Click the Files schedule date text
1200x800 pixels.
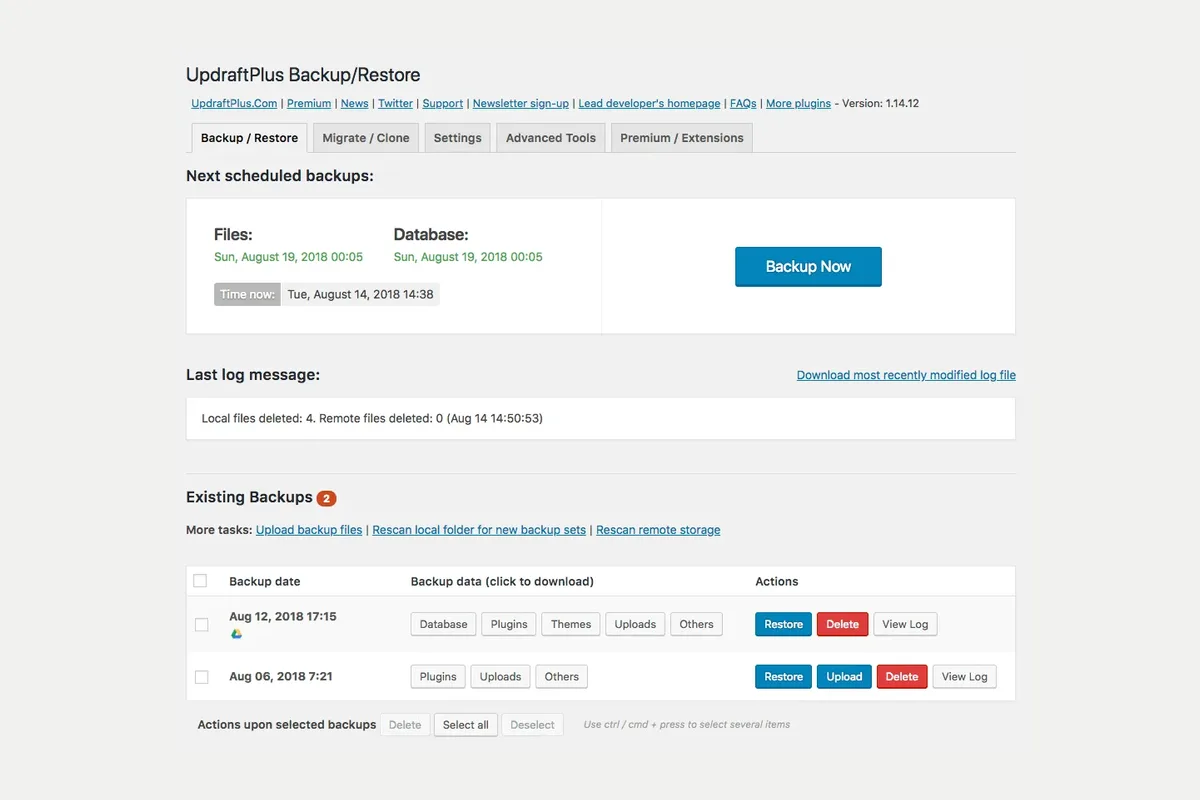point(288,257)
